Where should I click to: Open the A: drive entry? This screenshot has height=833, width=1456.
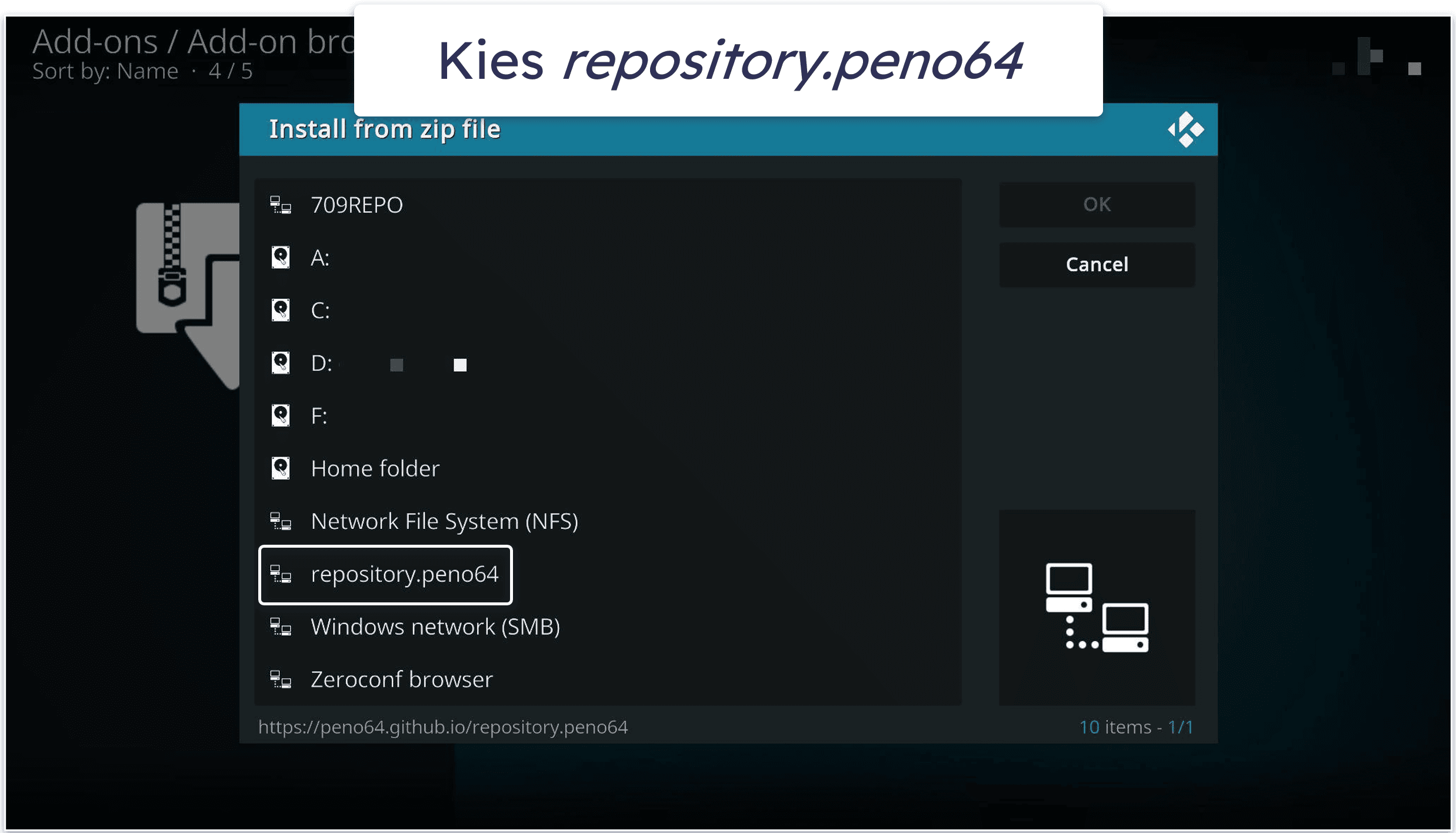(608, 258)
